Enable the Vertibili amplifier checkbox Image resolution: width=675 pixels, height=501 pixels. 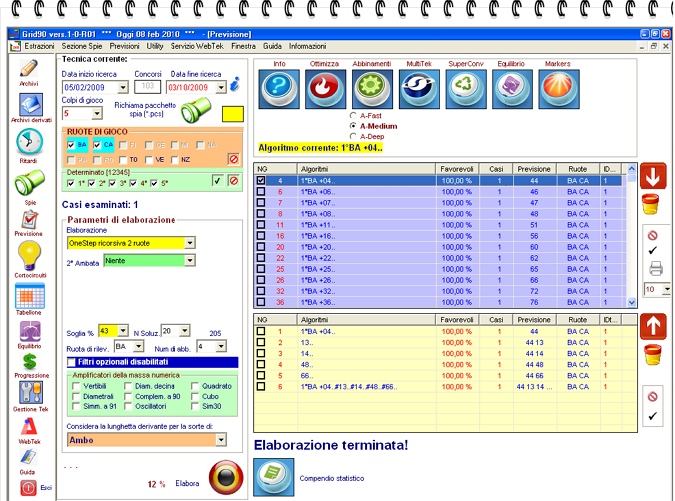click(76, 386)
